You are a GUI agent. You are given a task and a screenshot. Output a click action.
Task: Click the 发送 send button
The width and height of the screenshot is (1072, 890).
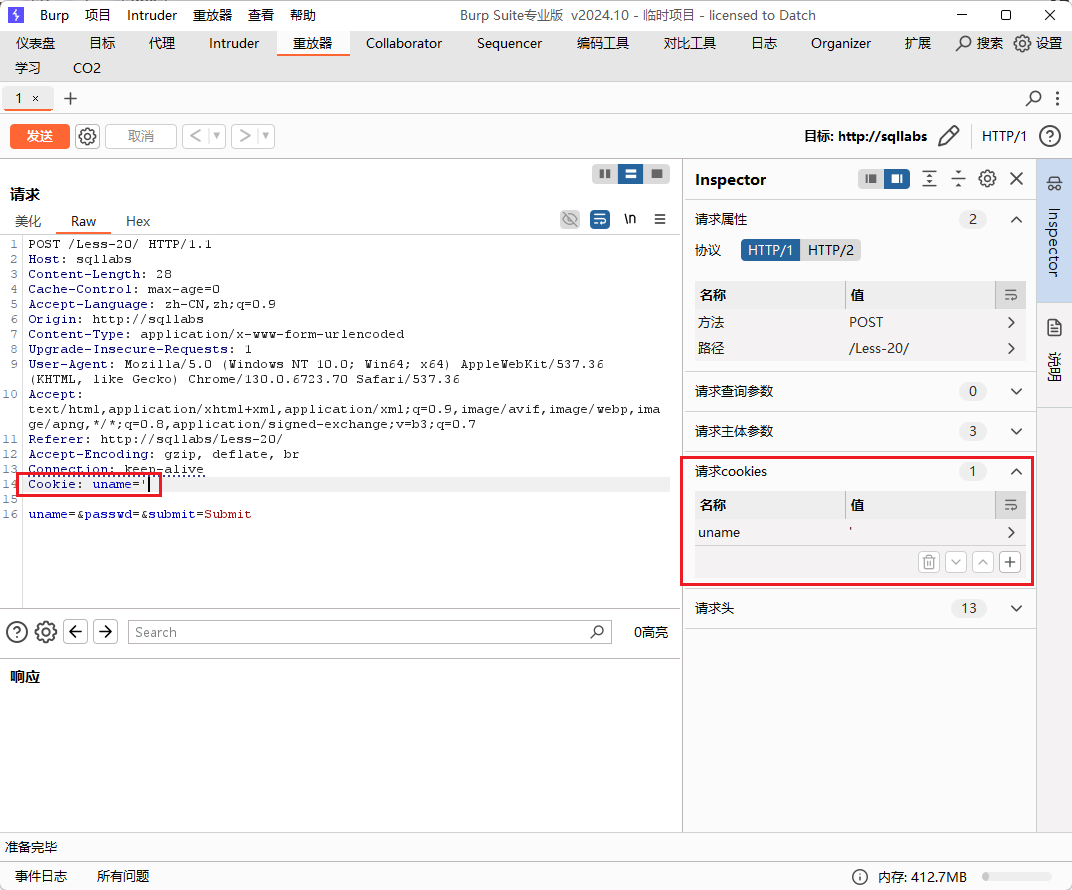pyautogui.click(x=40, y=136)
